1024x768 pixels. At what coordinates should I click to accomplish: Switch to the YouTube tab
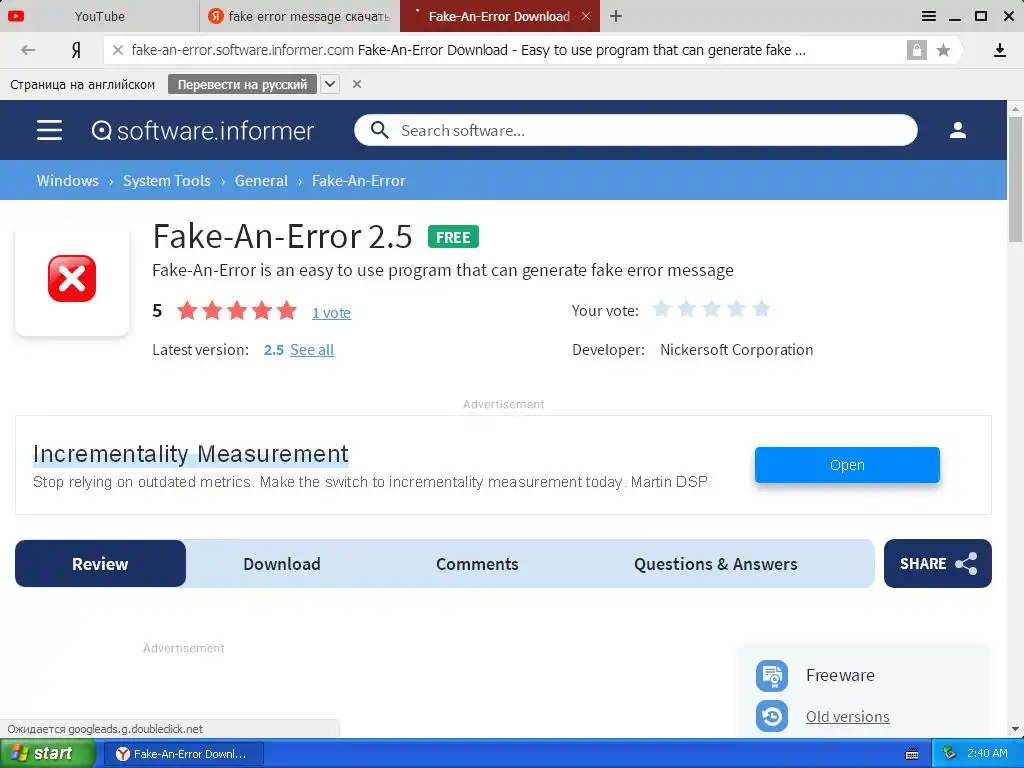(x=99, y=16)
